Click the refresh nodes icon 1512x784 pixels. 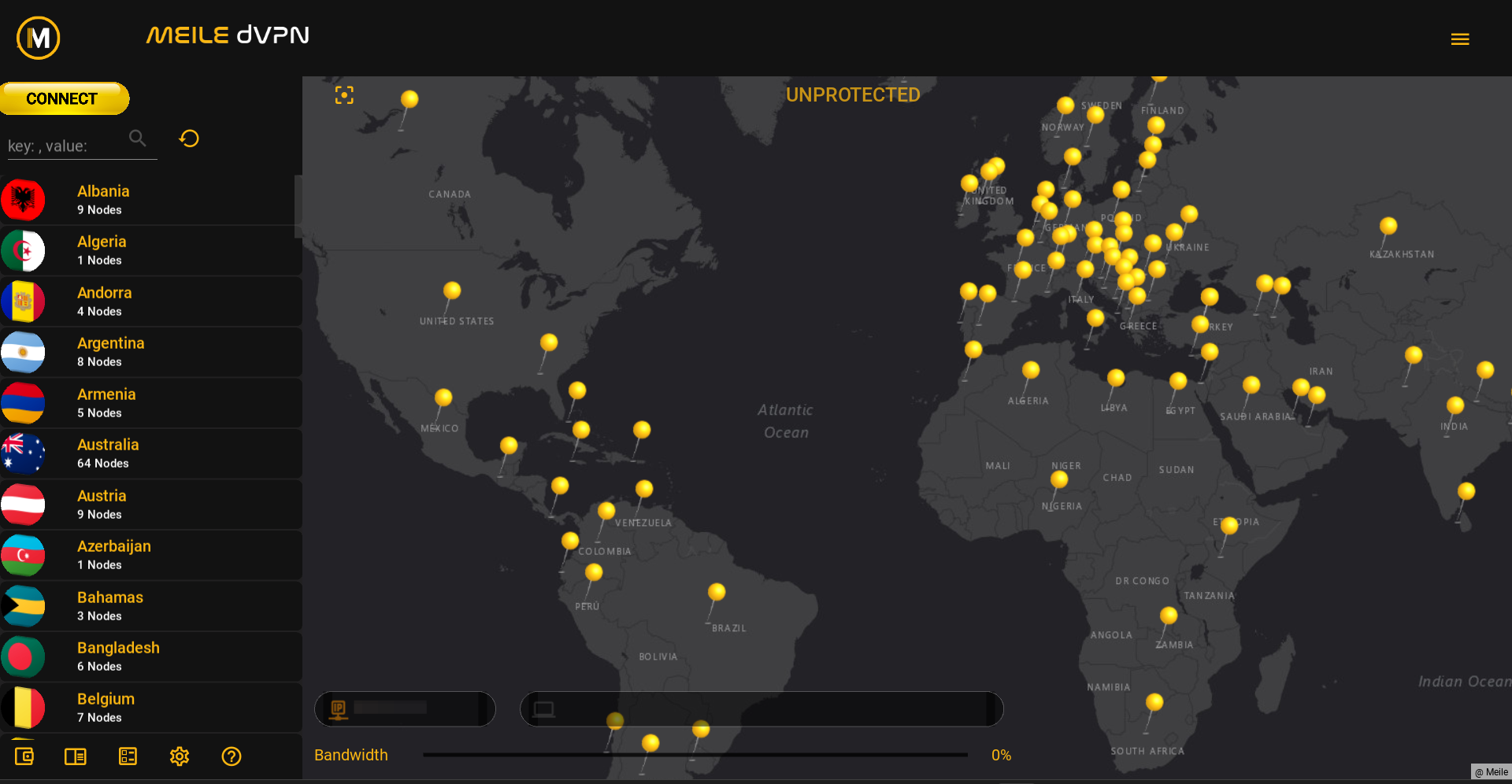(x=189, y=139)
